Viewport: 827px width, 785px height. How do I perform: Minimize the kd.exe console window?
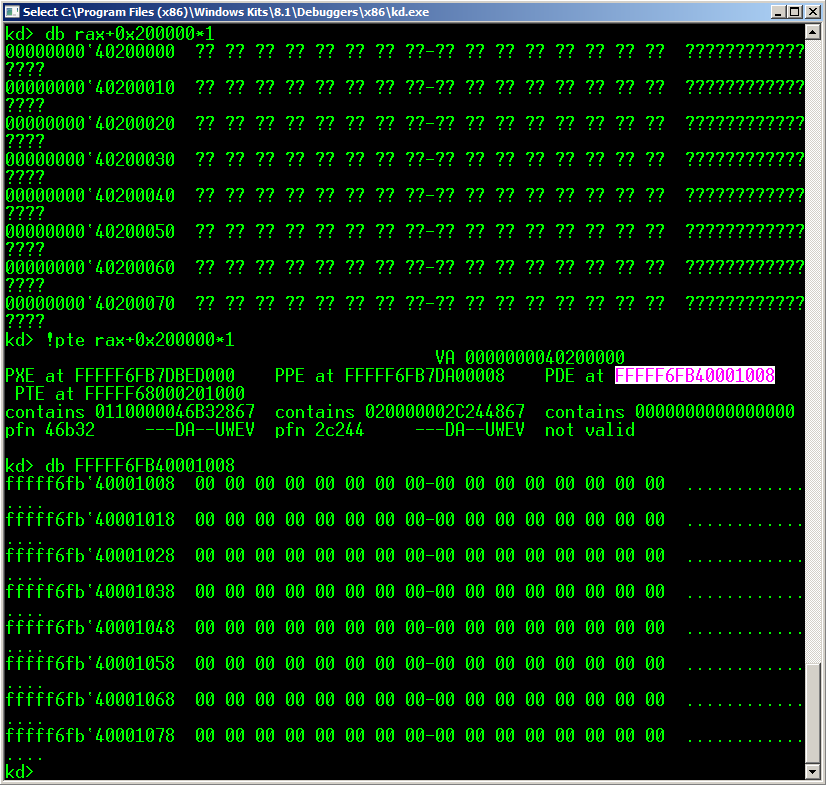point(777,12)
